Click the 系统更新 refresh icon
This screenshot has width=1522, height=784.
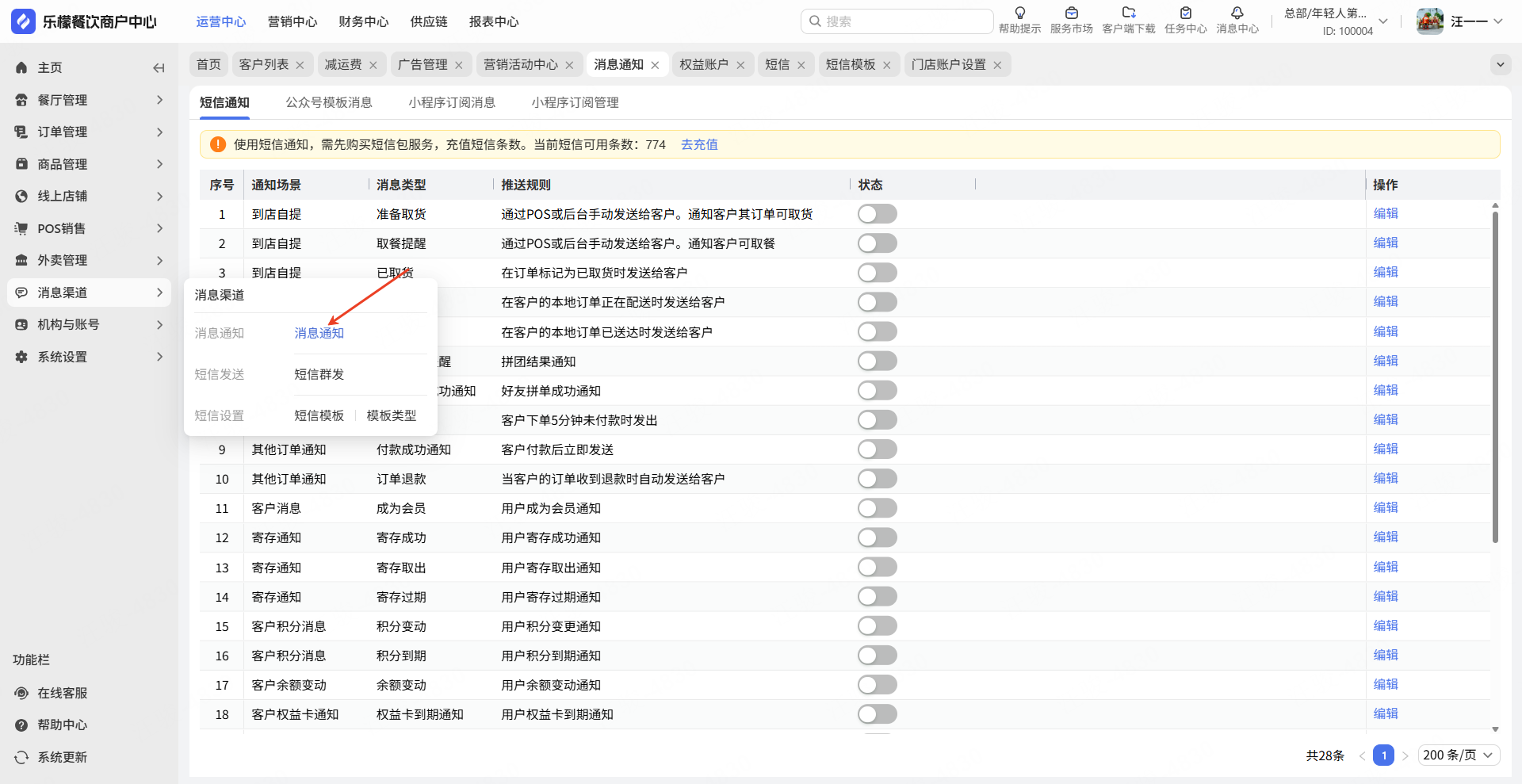(x=21, y=757)
